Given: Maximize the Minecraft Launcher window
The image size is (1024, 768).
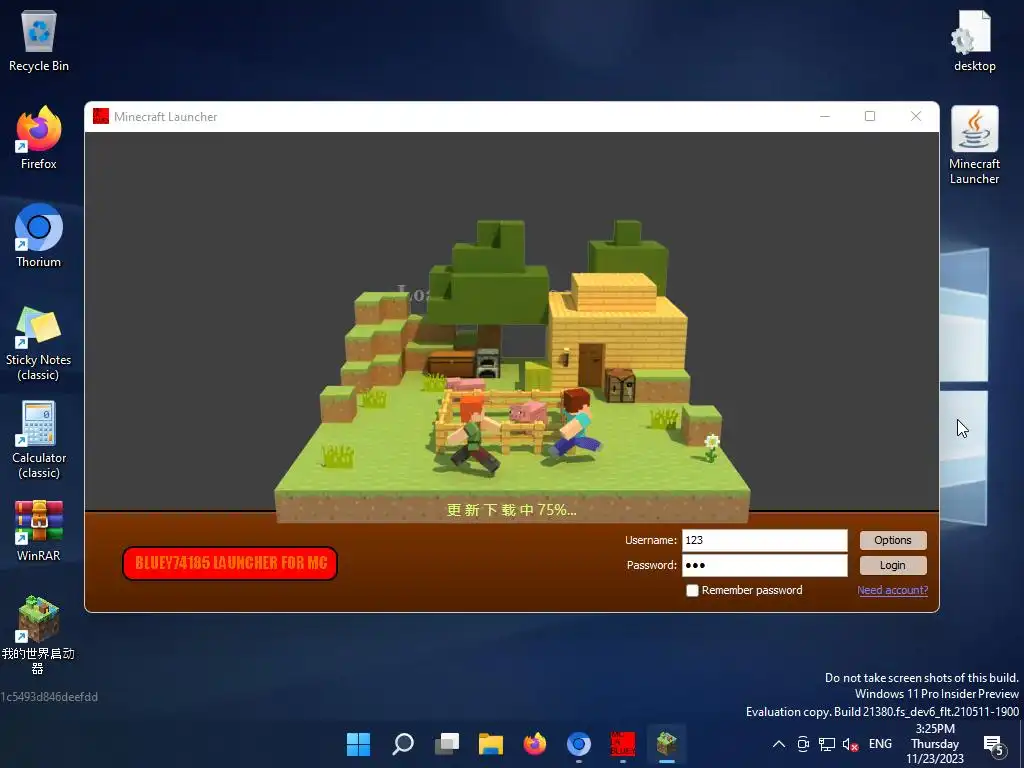Looking at the screenshot, I should [870, 116].
